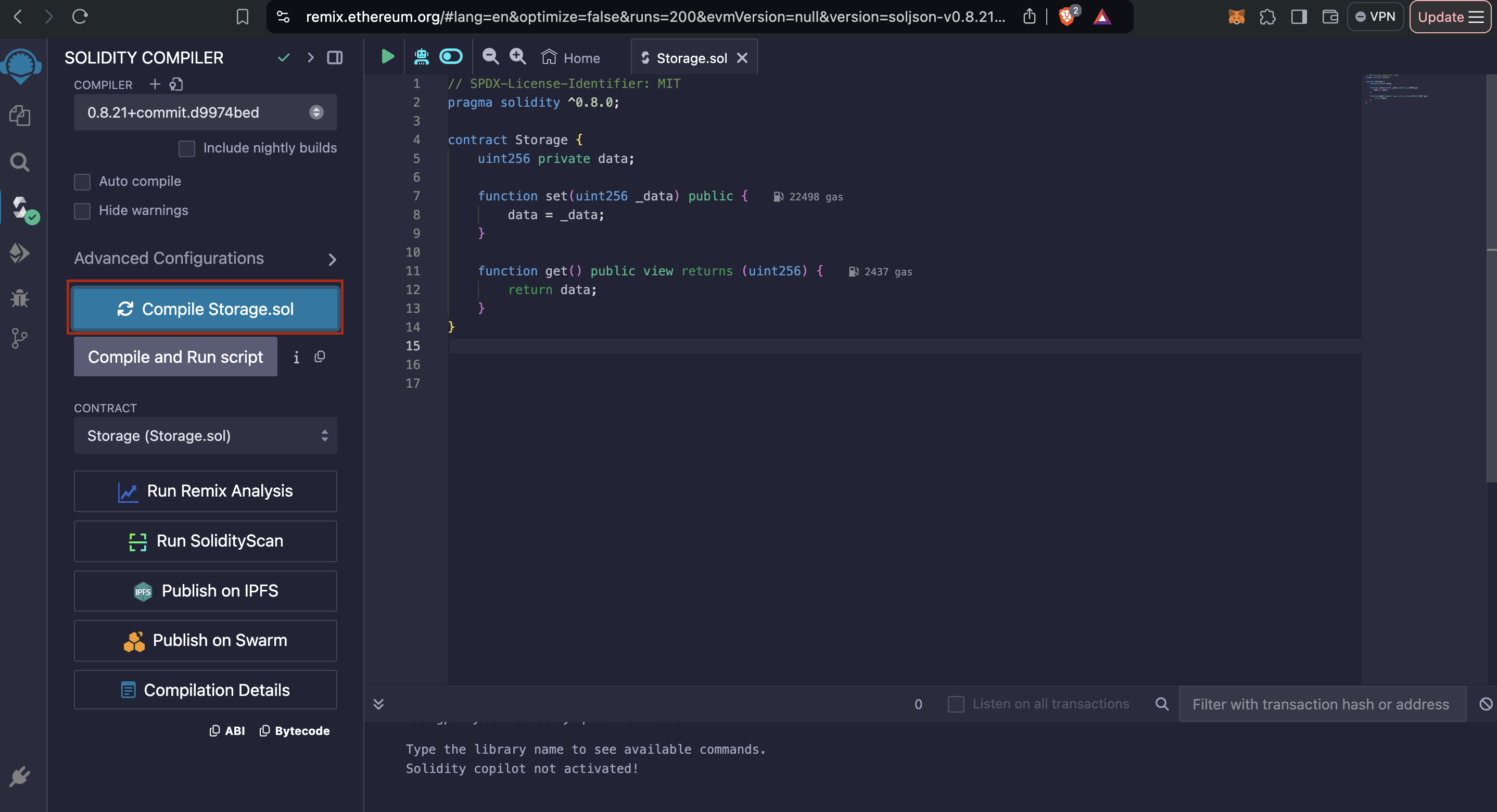Click Publish on Swarm button
This screenshot has width=1497, height=812.
click(x=205, y=641)
